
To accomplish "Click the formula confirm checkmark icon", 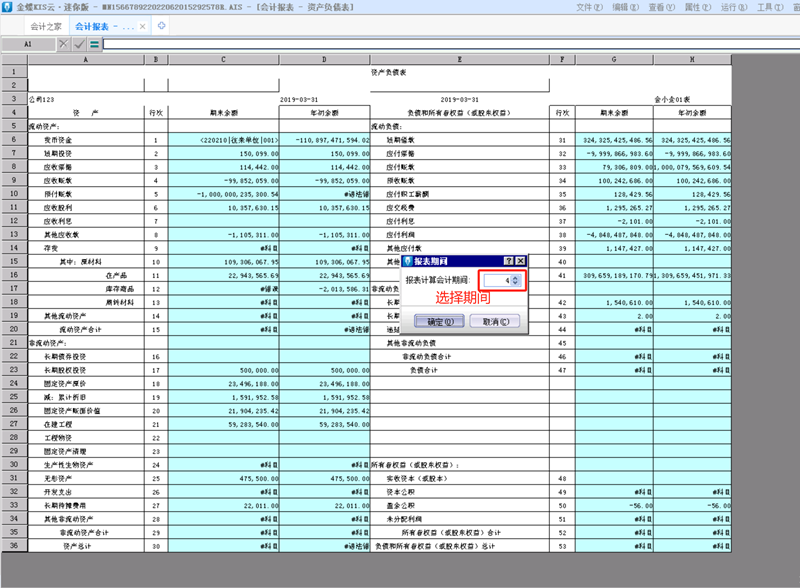I will coord(79,45).
